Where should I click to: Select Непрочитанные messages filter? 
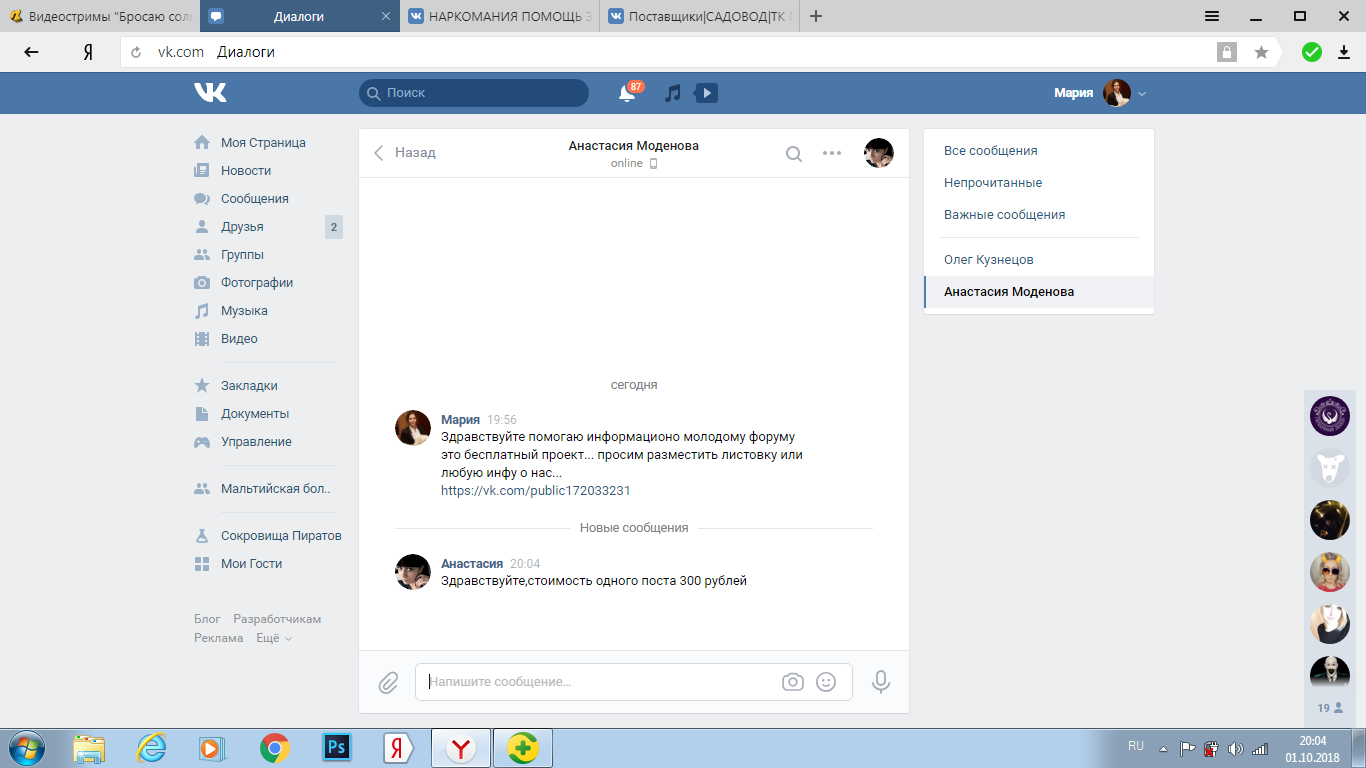click(x=993, y=183)
